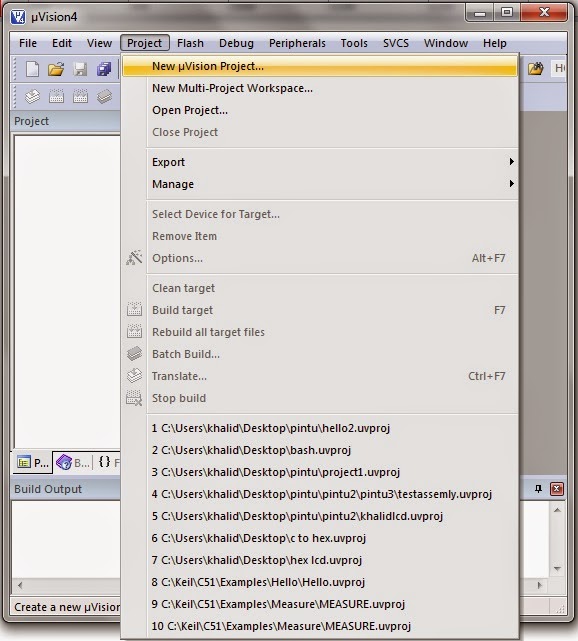Open recent project project1.uvproj
The height and width of the screenshot is (641, 578).
point(320,472)
